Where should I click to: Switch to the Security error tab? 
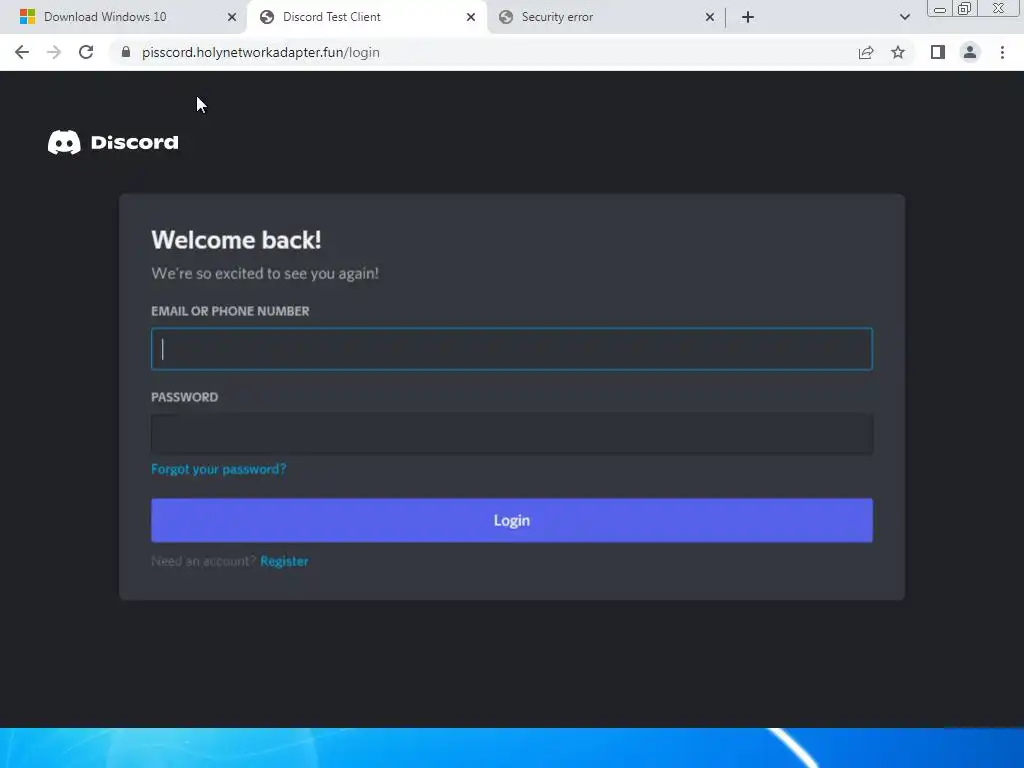point(605,17)
